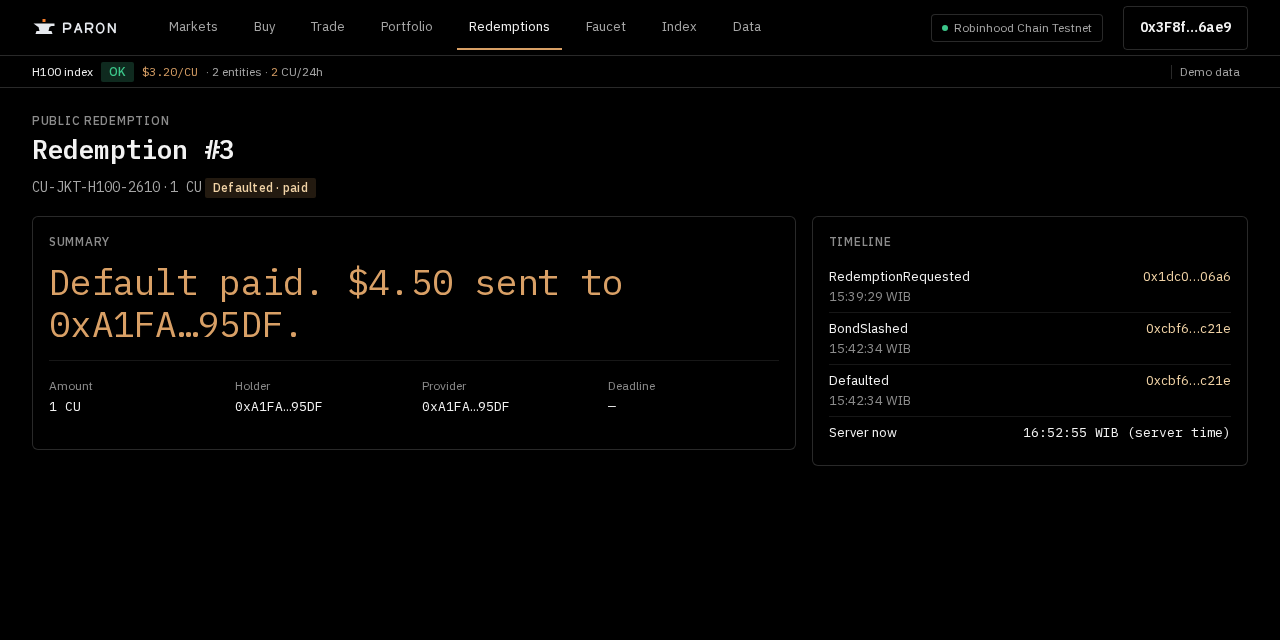Click the Defaulted timeline entry label

point(859,381)
